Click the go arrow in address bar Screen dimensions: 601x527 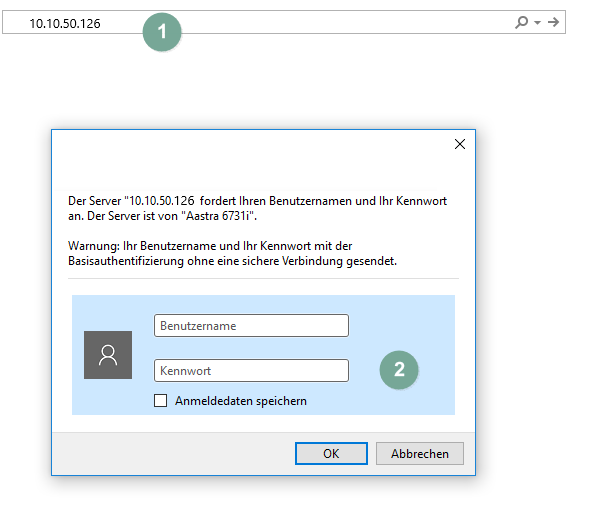[x=553, y=22]
